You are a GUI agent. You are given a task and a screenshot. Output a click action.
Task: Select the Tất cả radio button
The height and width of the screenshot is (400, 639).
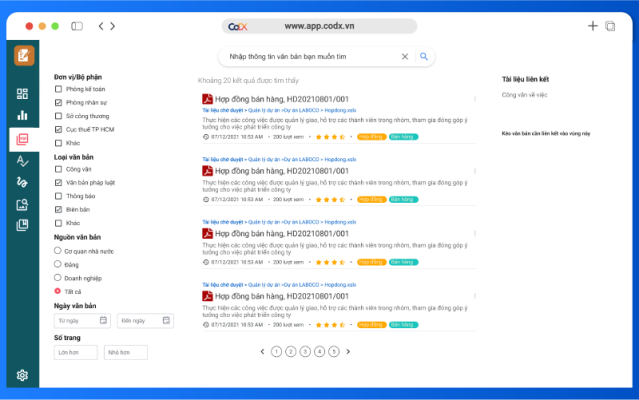(57, 291)
